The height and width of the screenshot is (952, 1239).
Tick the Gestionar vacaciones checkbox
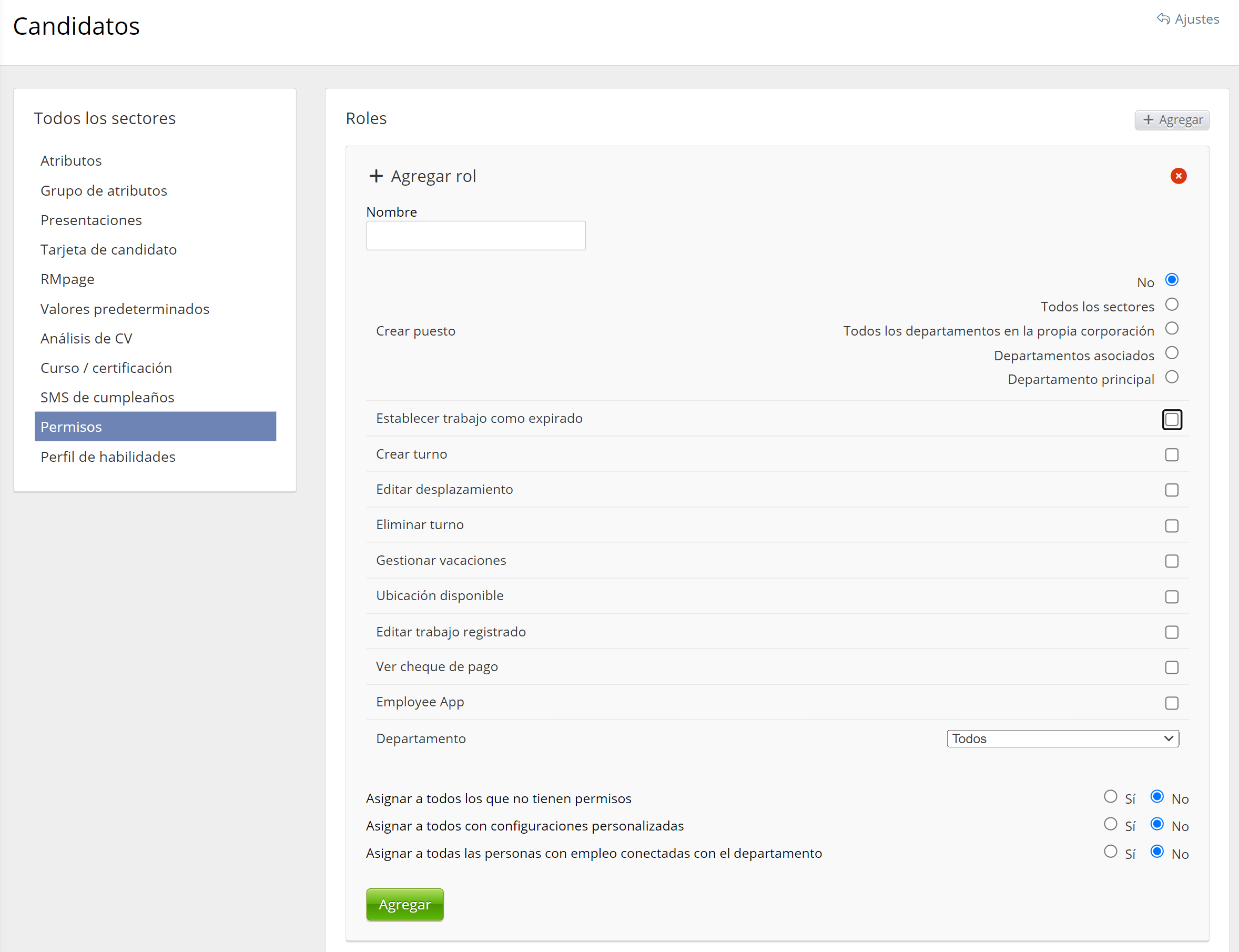(x=1171, y=561)
